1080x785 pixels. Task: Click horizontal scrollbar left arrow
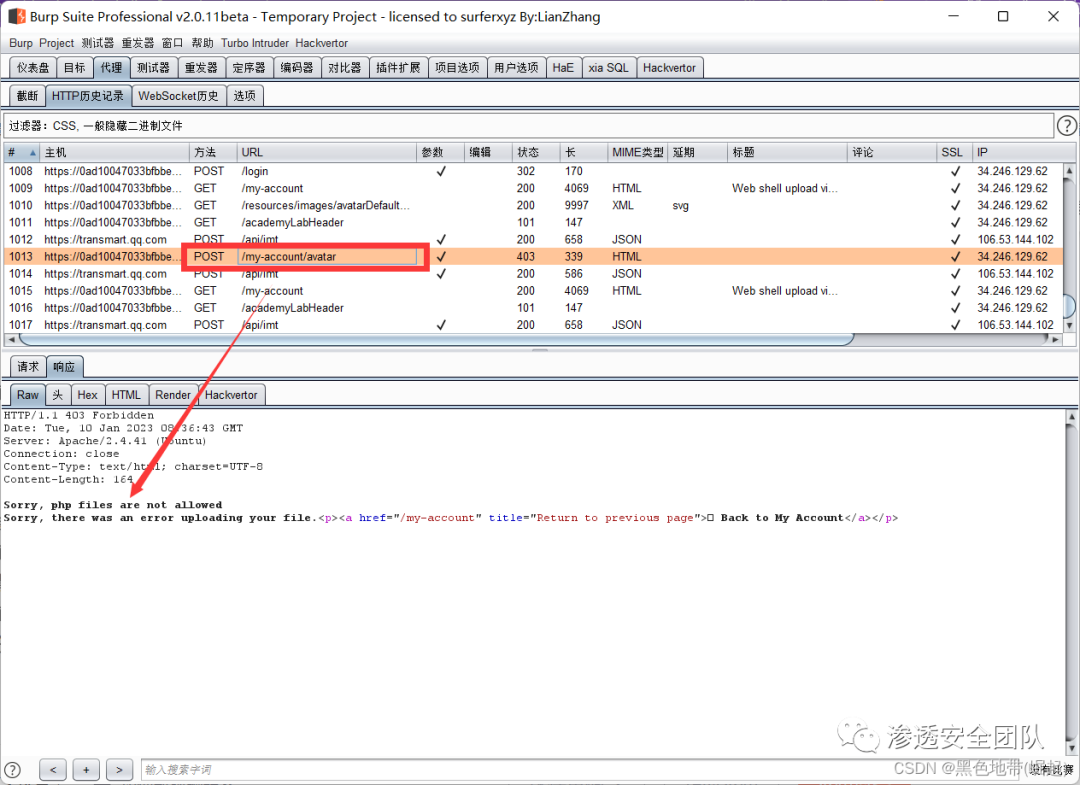tap(10, 339)
